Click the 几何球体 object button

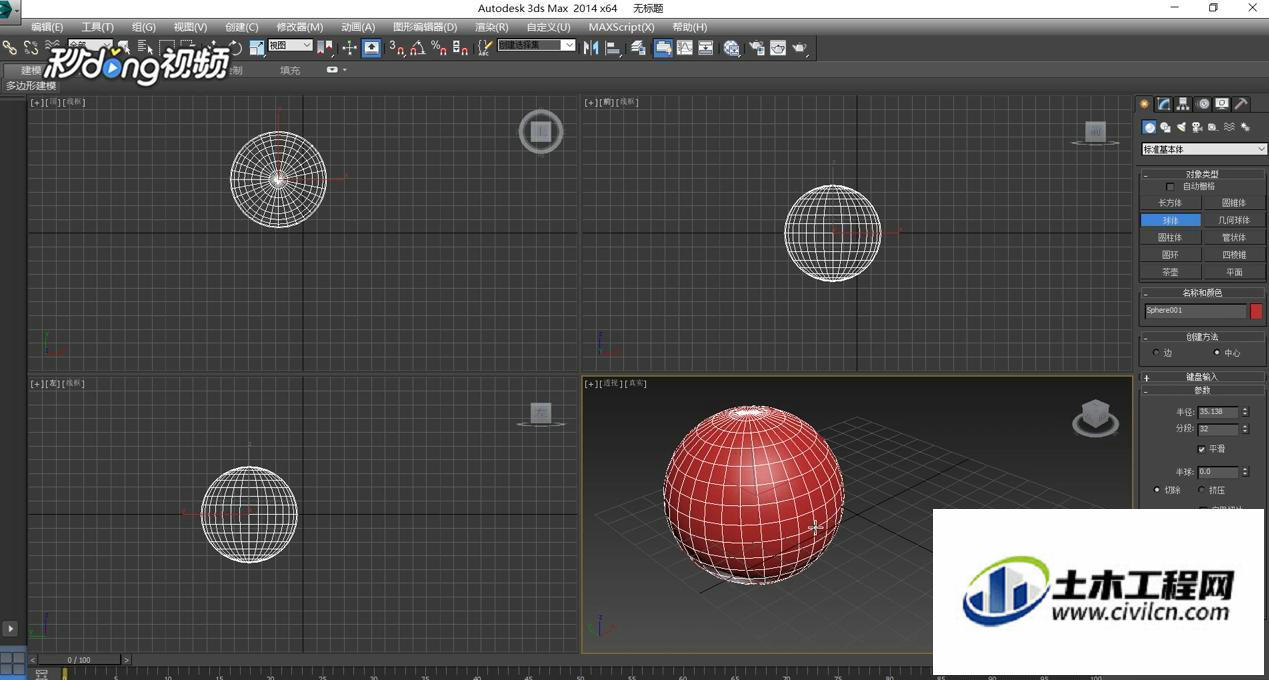point(1233,220)
